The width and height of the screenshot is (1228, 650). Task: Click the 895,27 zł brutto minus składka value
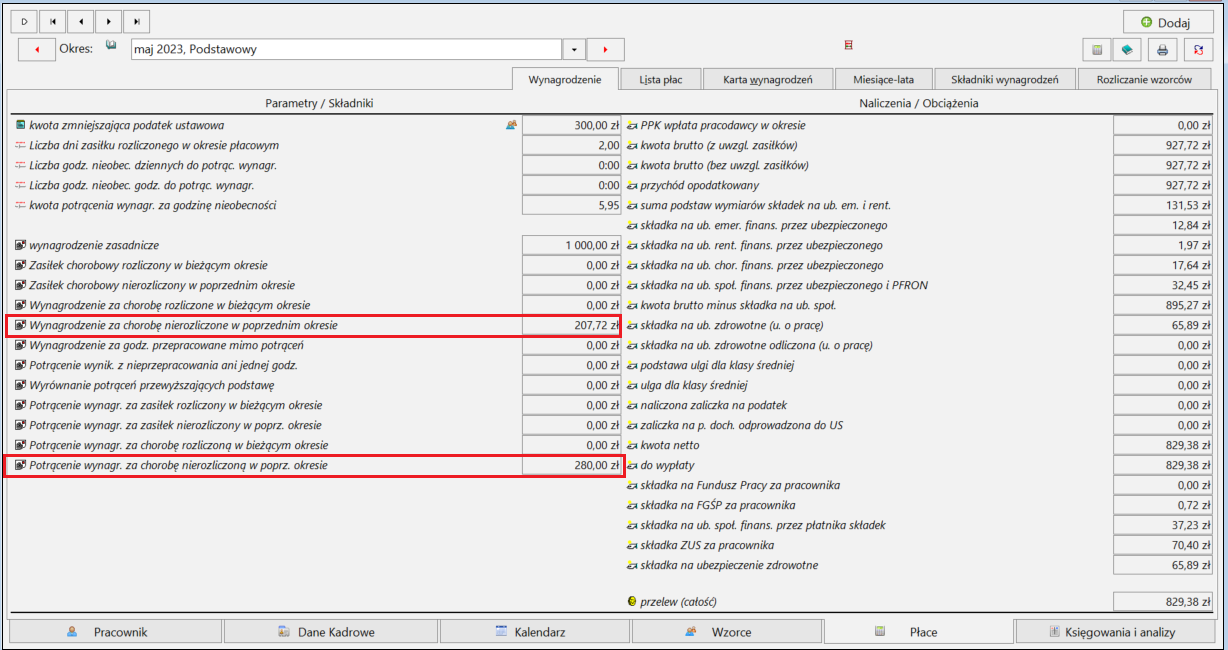[1163, 305]
